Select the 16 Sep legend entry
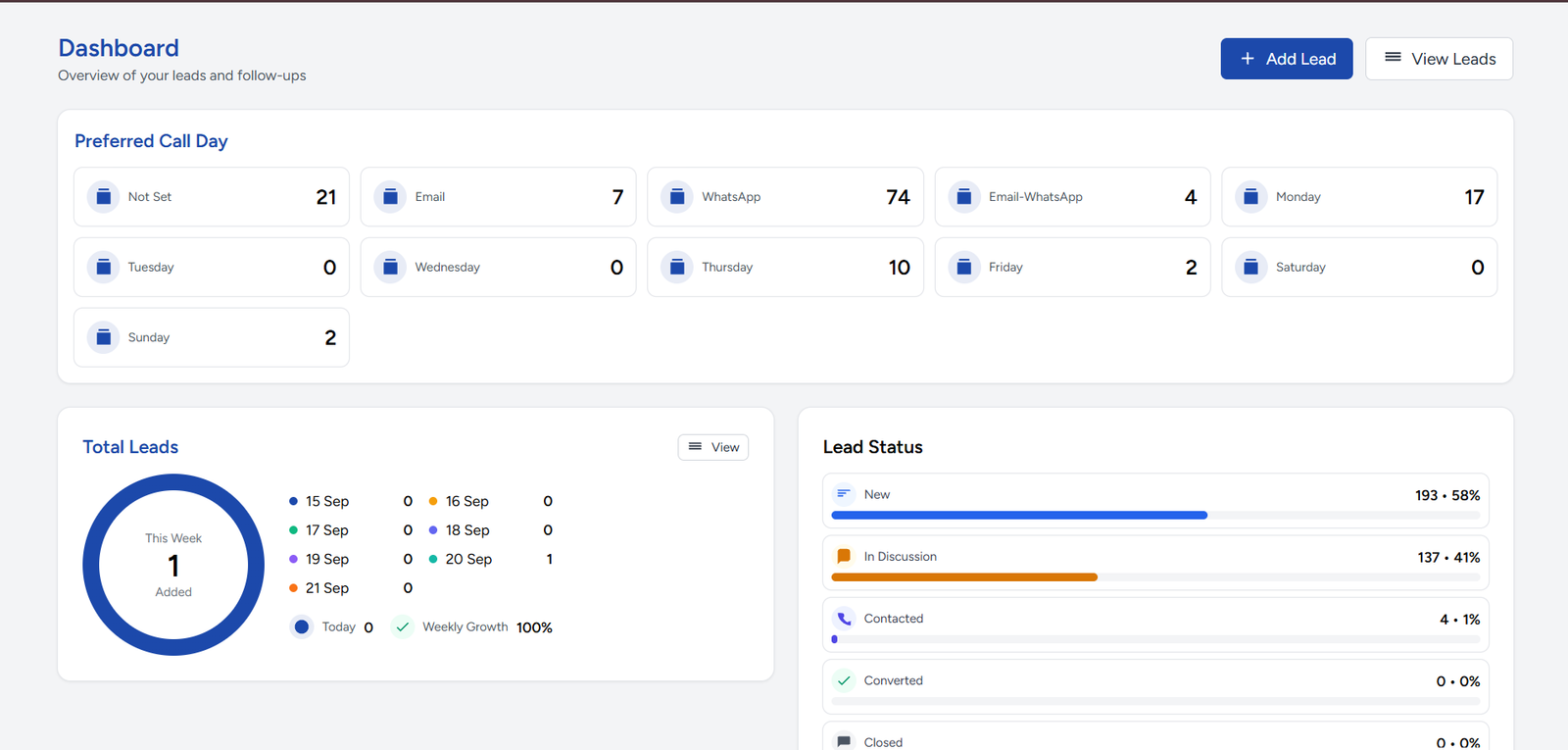This screenshot has height=750, width=1568. 491,501
